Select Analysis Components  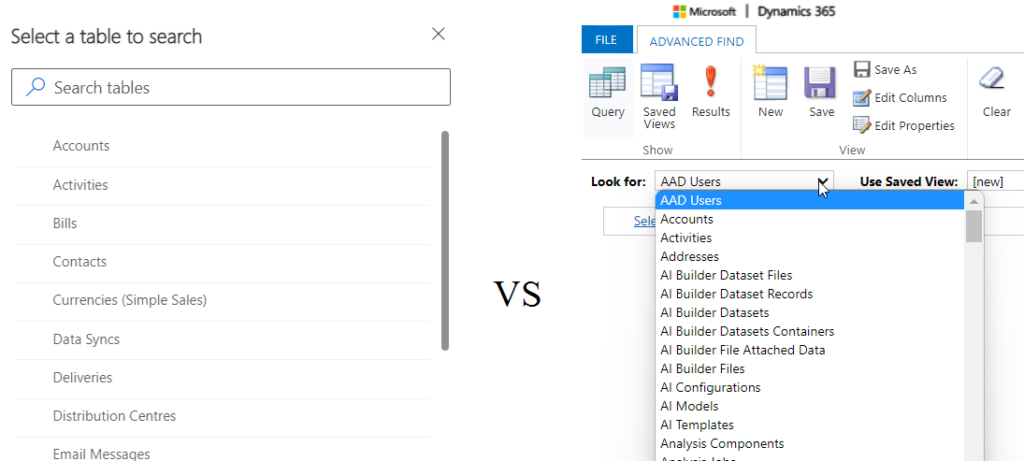(810, 443)
